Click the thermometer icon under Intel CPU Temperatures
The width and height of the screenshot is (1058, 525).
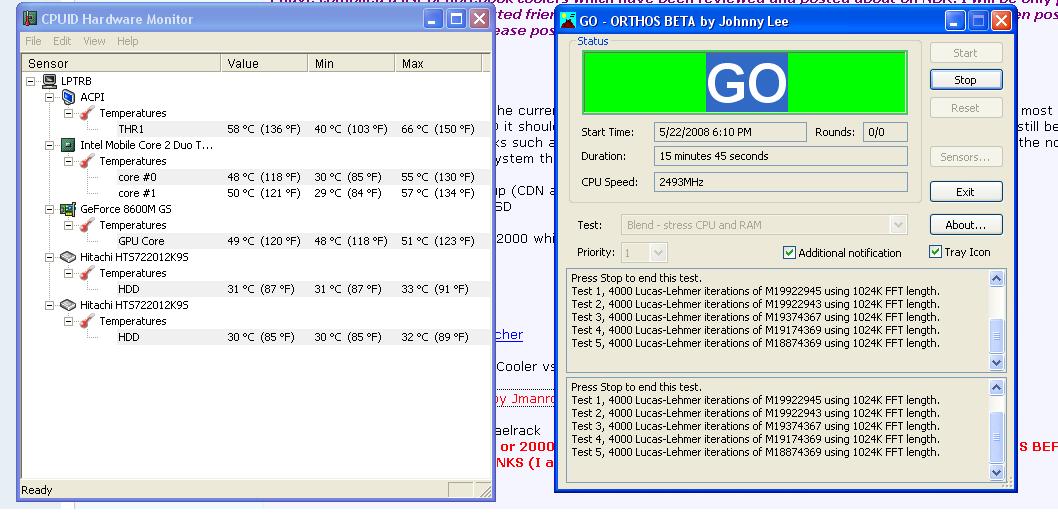tap(87, 161)
